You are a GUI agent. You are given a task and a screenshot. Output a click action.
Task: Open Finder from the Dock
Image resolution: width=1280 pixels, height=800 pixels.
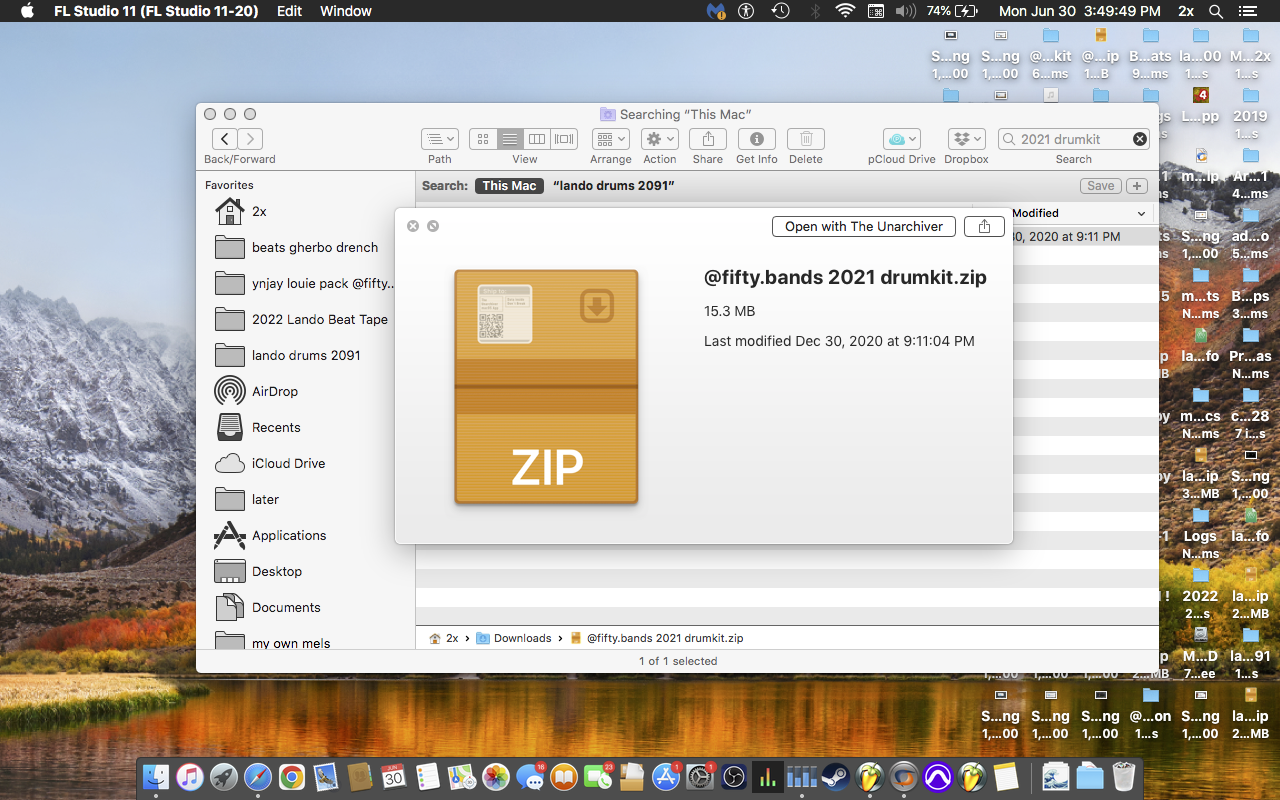coord(156,776)
